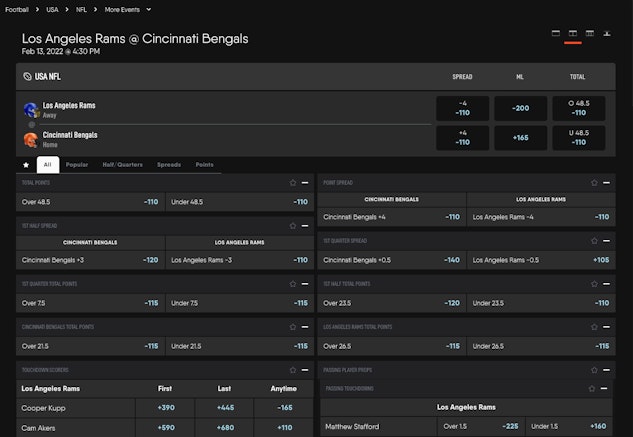This screenshot has width=633, height=437.
Task: Favorite the Point Spread market star
Action: pos(594,183)
